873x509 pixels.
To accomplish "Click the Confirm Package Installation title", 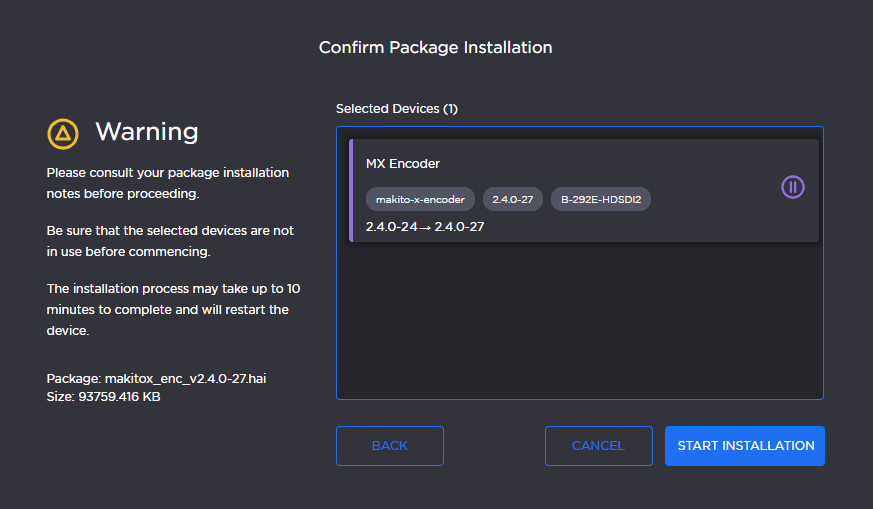I will point(435,47).
